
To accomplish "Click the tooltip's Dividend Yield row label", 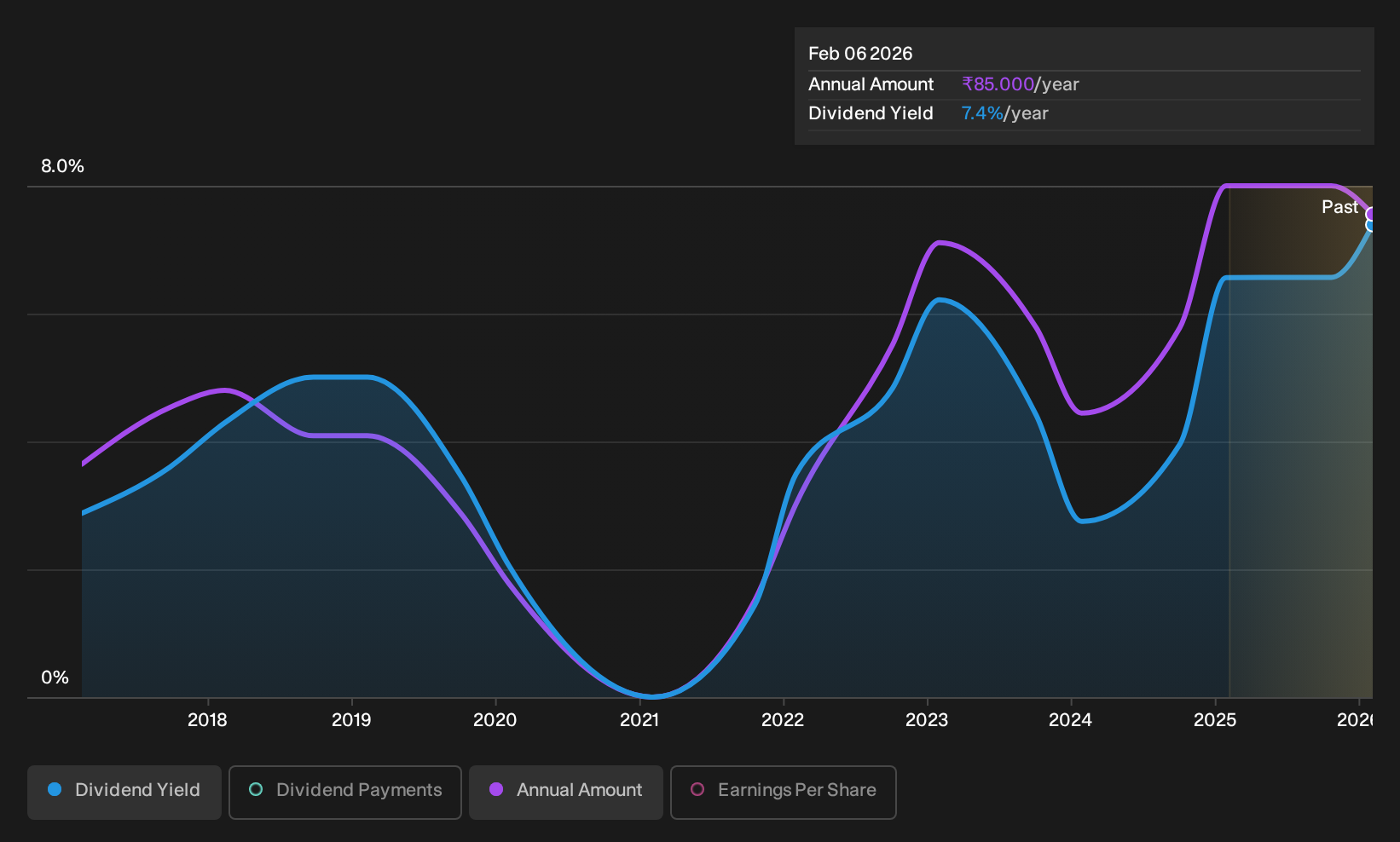I will click(x=871, y=113).
